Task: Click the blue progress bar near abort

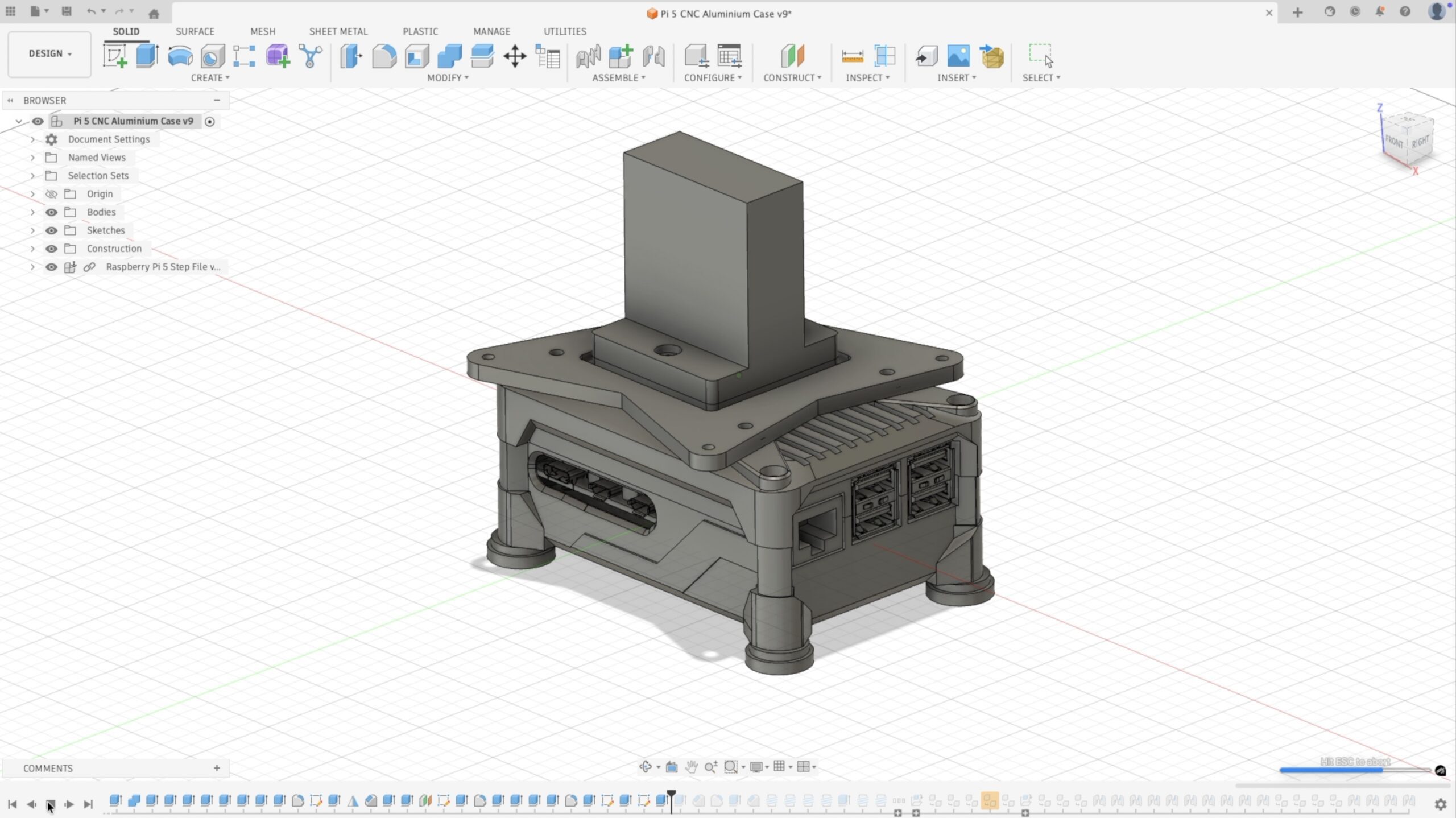Action: (1331, 770)
